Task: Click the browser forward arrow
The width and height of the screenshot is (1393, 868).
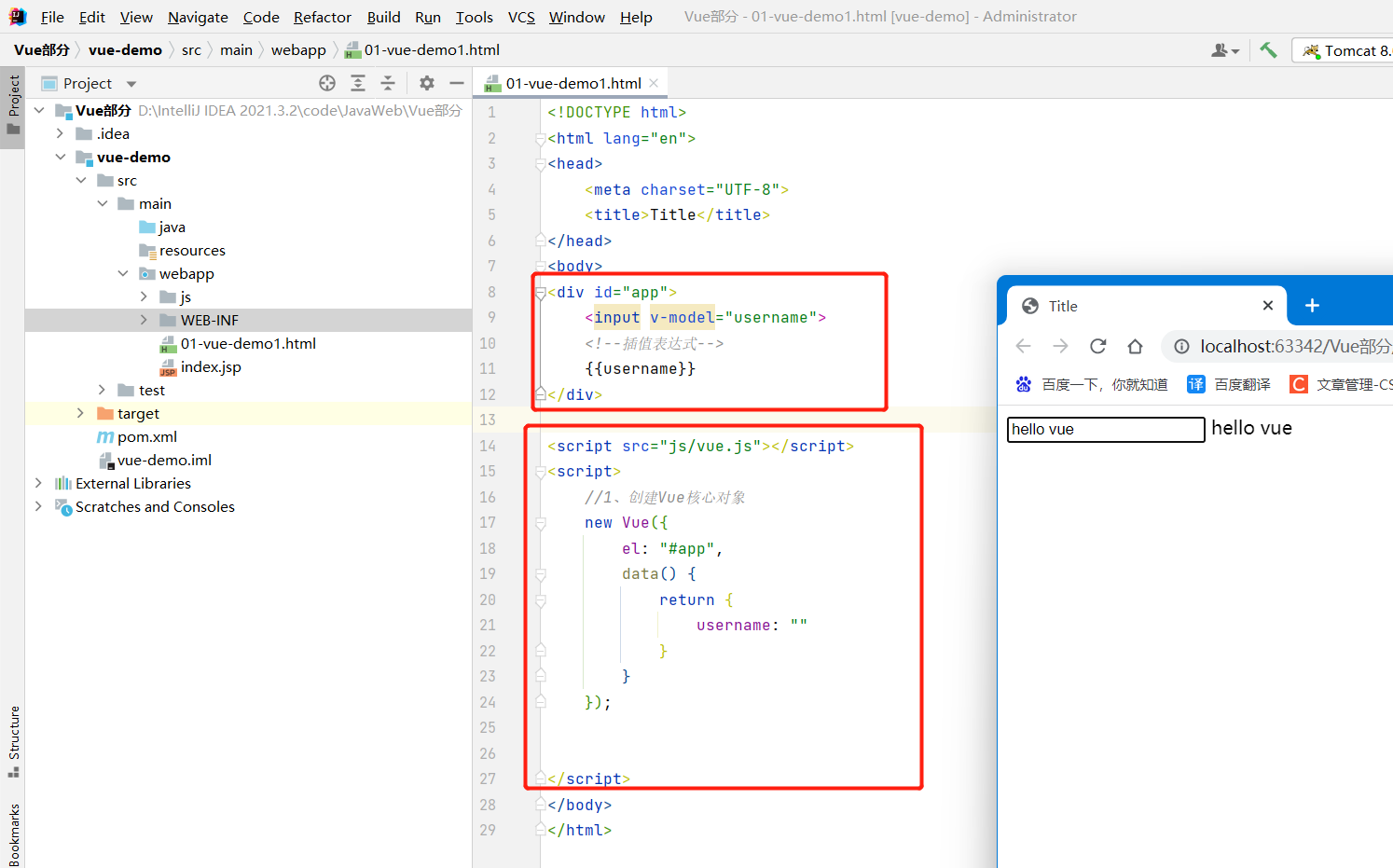Action: click(x=1061, y=346)
